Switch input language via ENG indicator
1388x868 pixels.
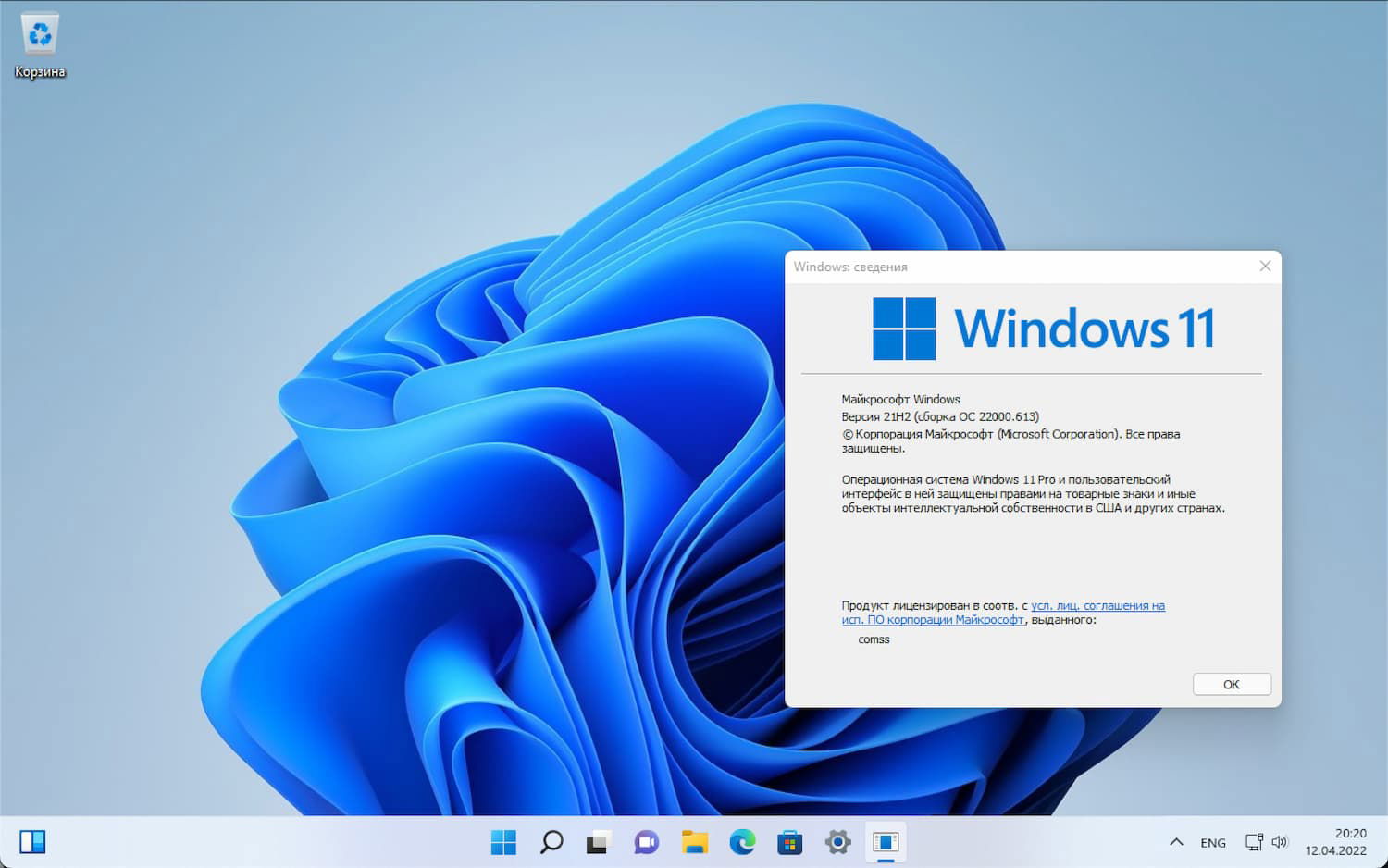coord(1212,842)
